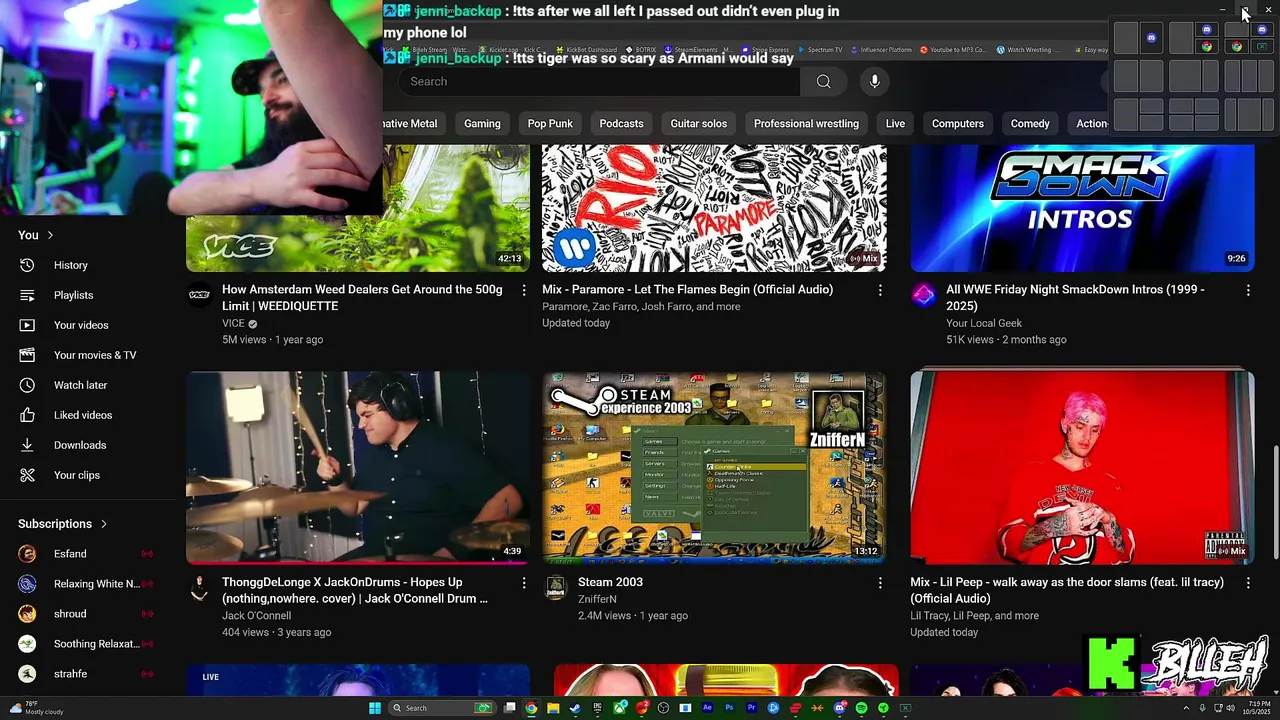Go to Your videos in sidebar
1280x720 pixels.
pos(80,325)
